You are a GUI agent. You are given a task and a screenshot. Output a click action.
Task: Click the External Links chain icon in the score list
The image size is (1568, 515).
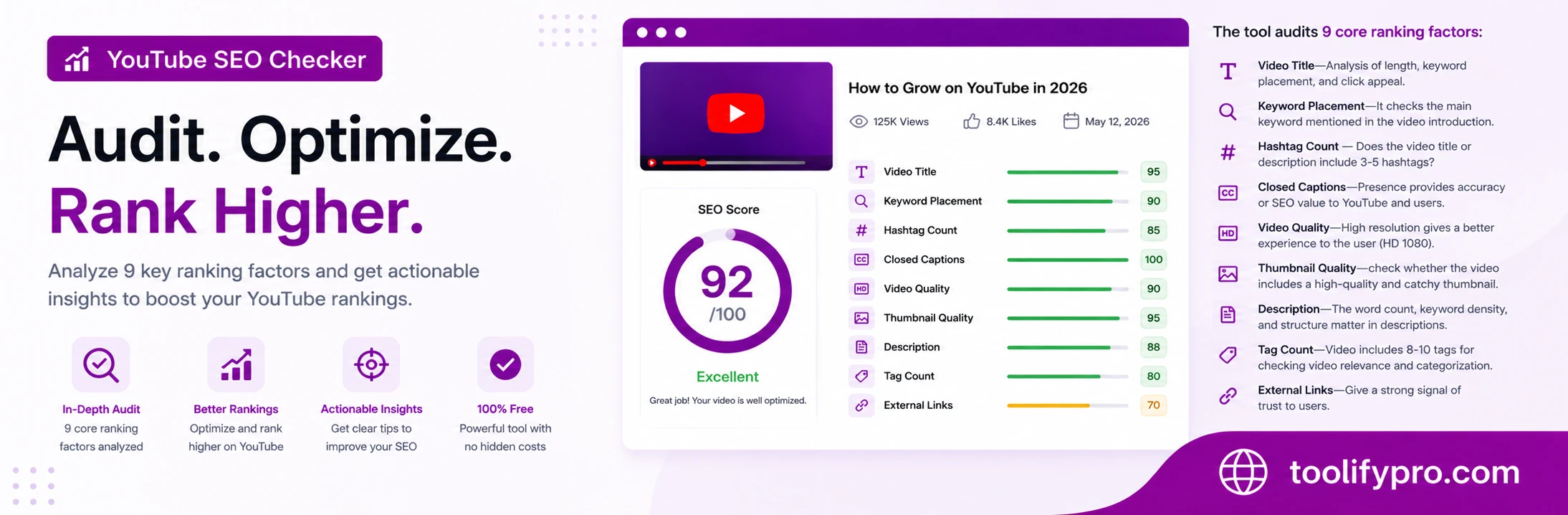pyautogui.click(x=861, y=405)
